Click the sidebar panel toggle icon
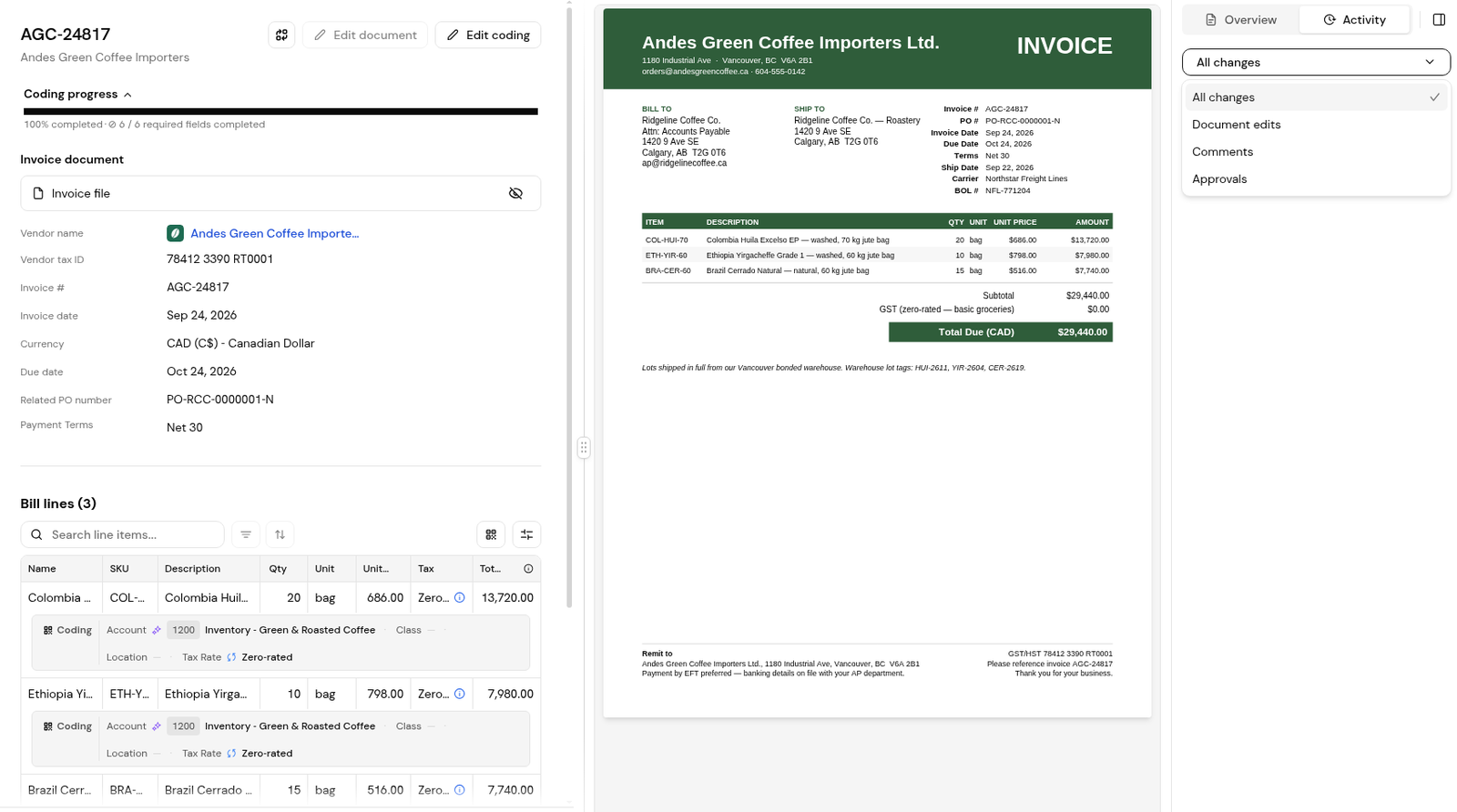The height and width of the screenshot is (812, 1457). [x=1439, y=19]
